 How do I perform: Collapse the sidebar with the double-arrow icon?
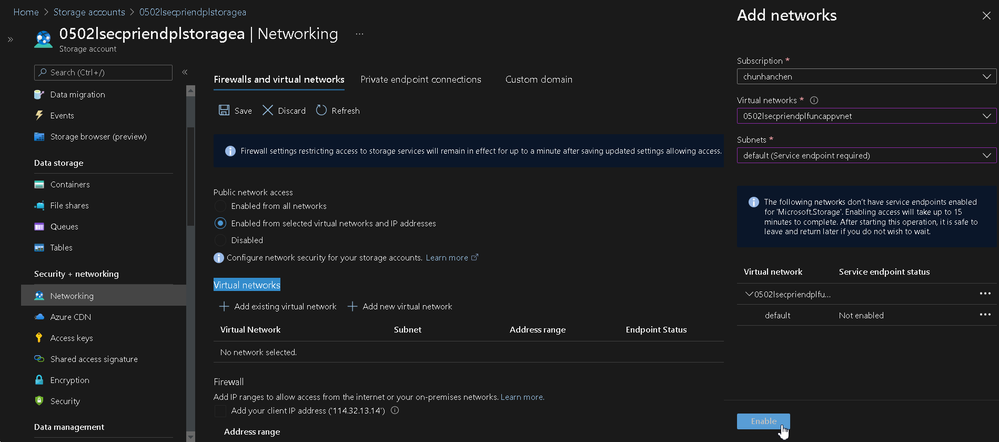(185, 73)
